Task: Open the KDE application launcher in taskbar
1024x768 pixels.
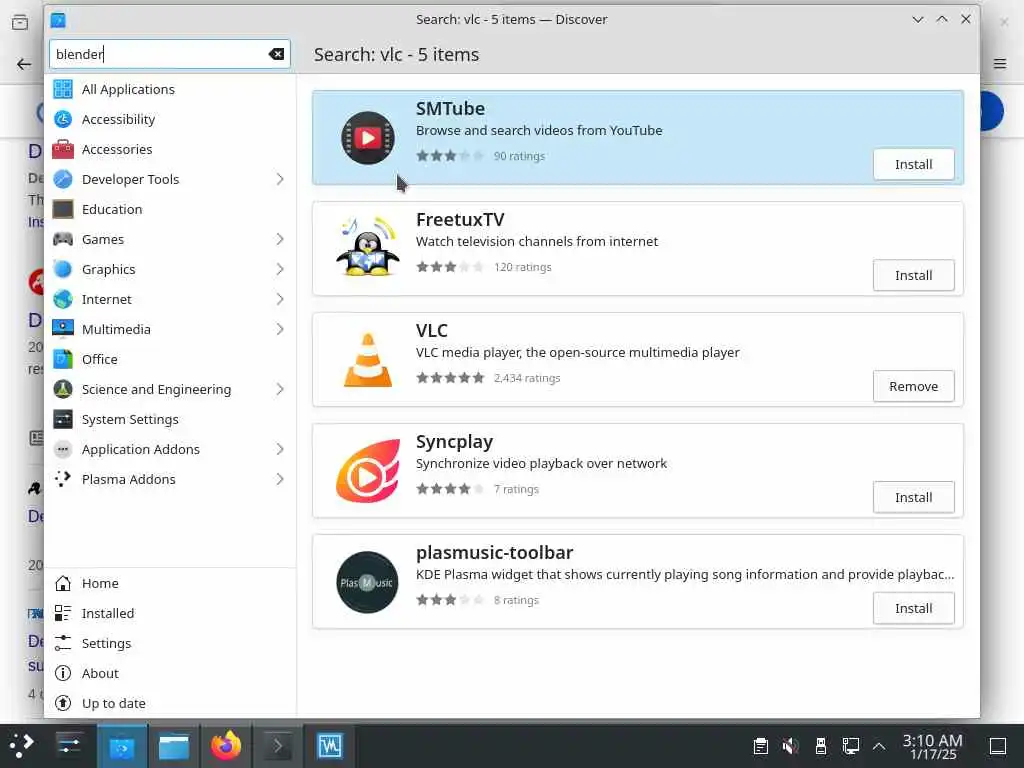Action: coord(21,745)
